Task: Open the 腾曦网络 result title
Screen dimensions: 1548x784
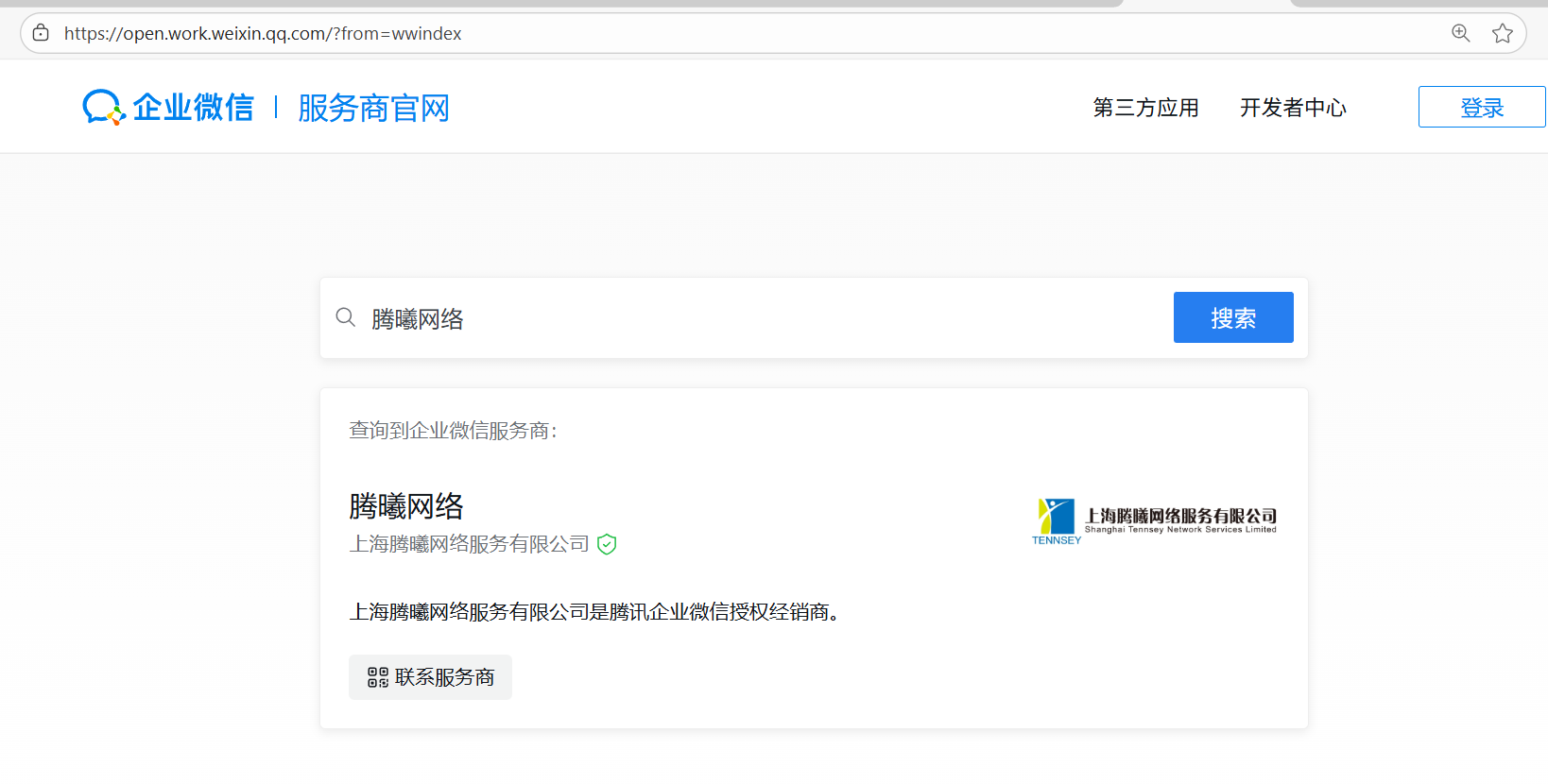Action: click(406, 506)
